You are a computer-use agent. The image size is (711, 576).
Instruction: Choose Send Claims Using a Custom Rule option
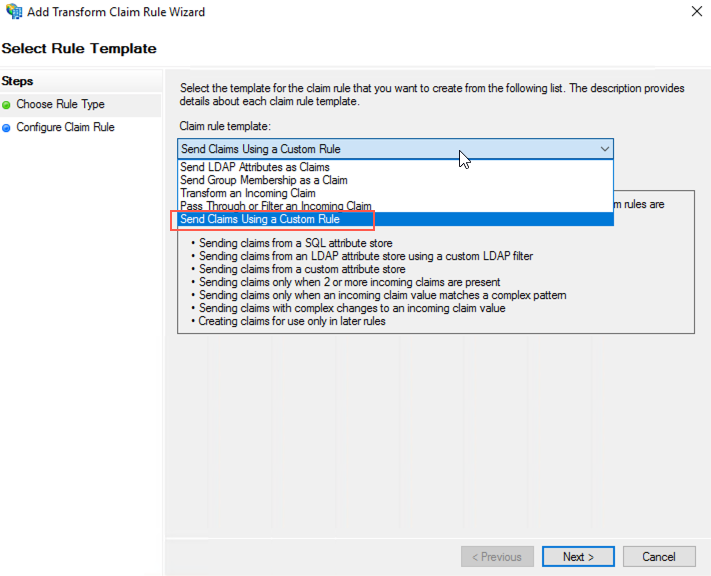[x=260, y=219]
